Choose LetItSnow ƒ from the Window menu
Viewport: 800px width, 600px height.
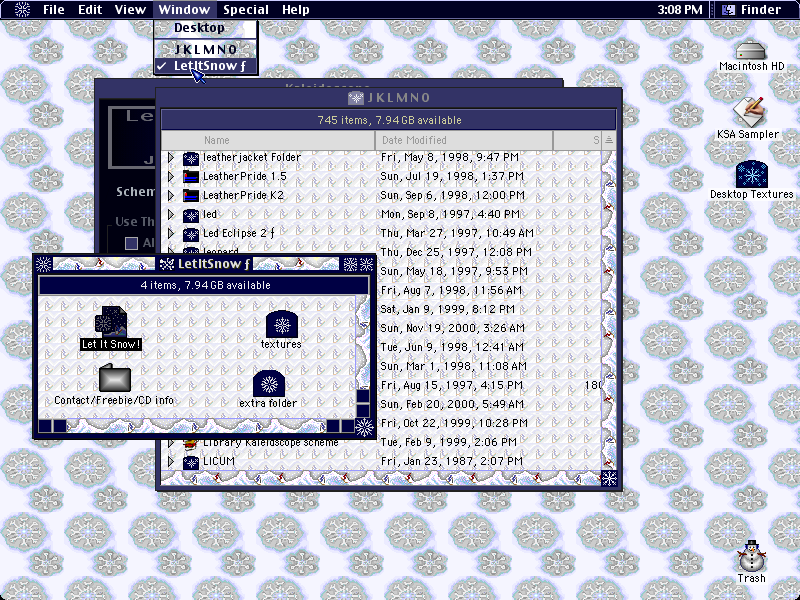pos(206,66)
